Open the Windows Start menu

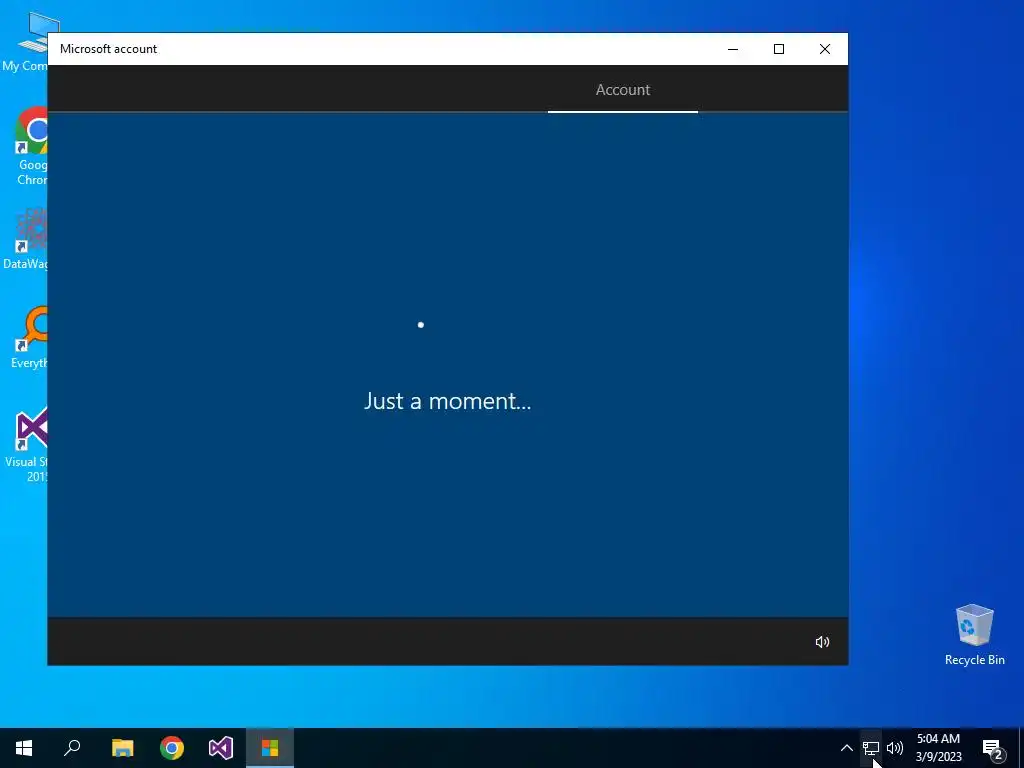point(24,748)
